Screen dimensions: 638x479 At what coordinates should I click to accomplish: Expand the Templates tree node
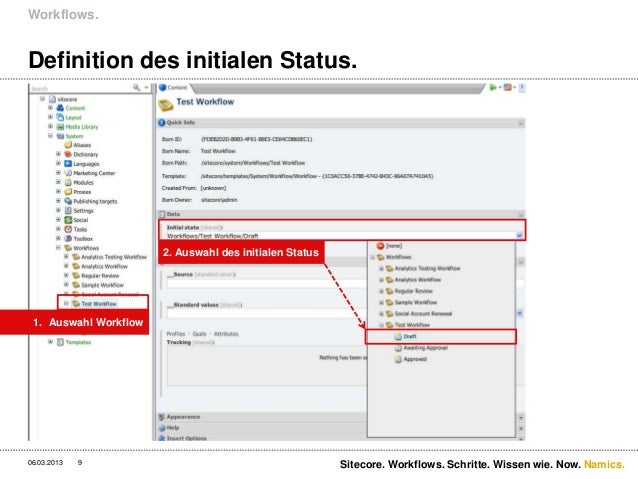coord(50,342)
